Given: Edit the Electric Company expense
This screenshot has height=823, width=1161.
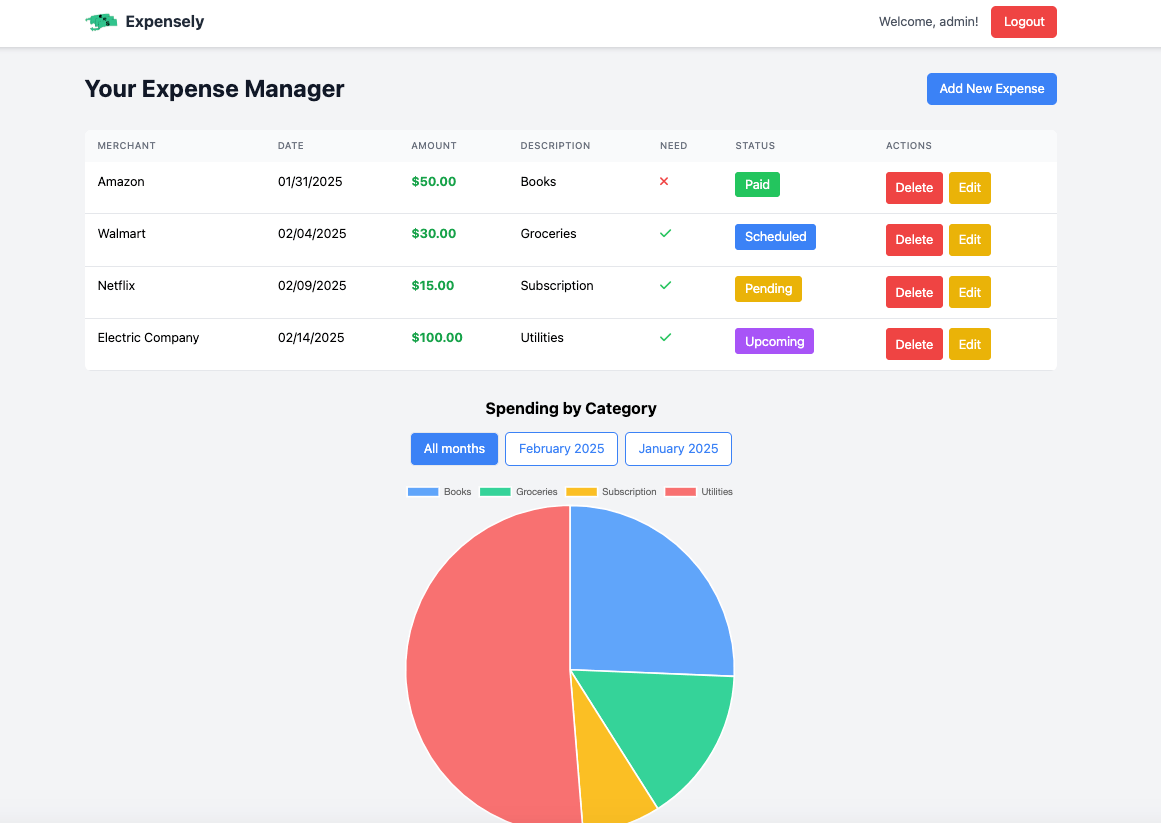Looking at the screenshot, I should point(969,344).
